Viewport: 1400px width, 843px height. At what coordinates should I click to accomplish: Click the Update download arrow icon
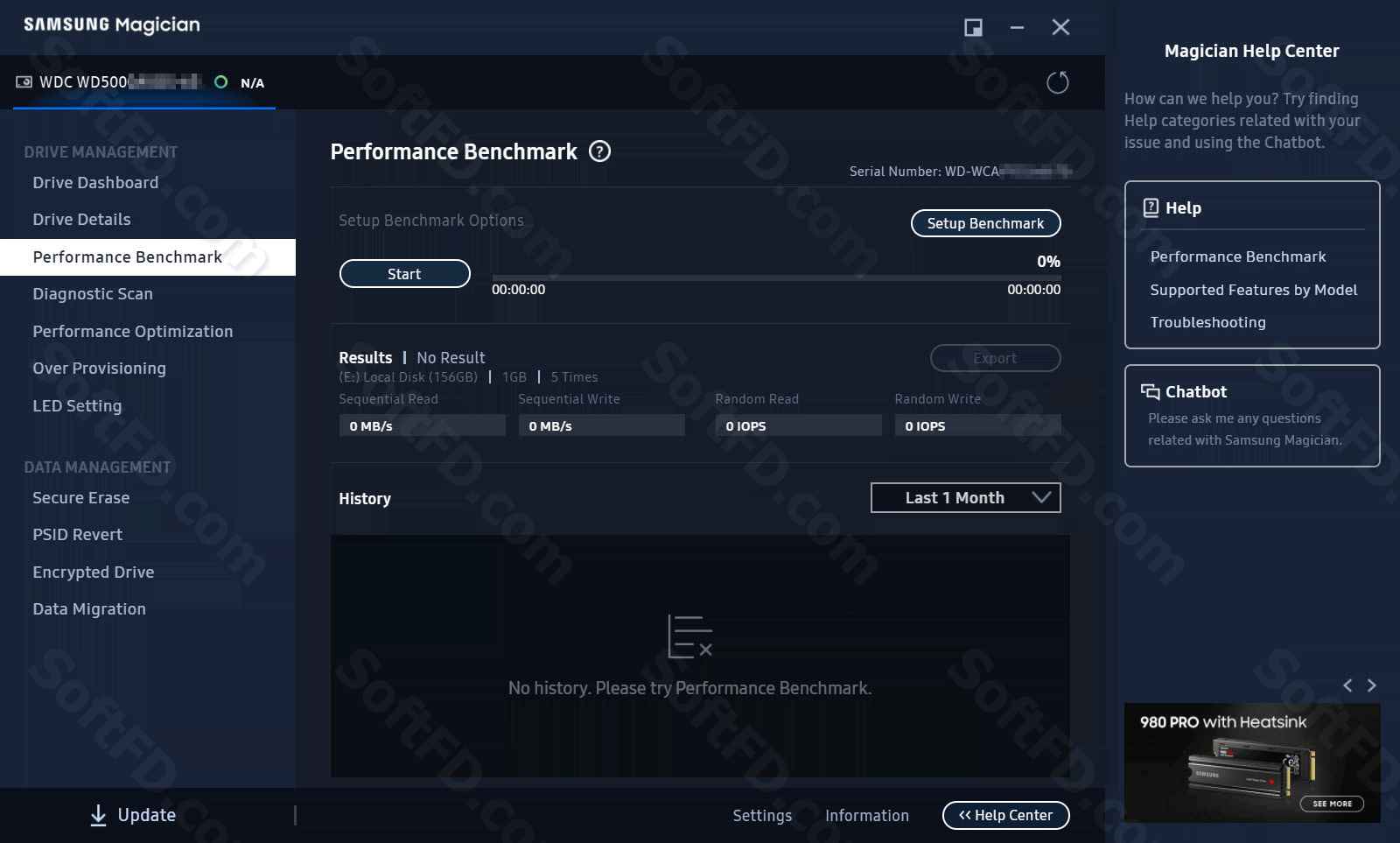click(99, 816)
